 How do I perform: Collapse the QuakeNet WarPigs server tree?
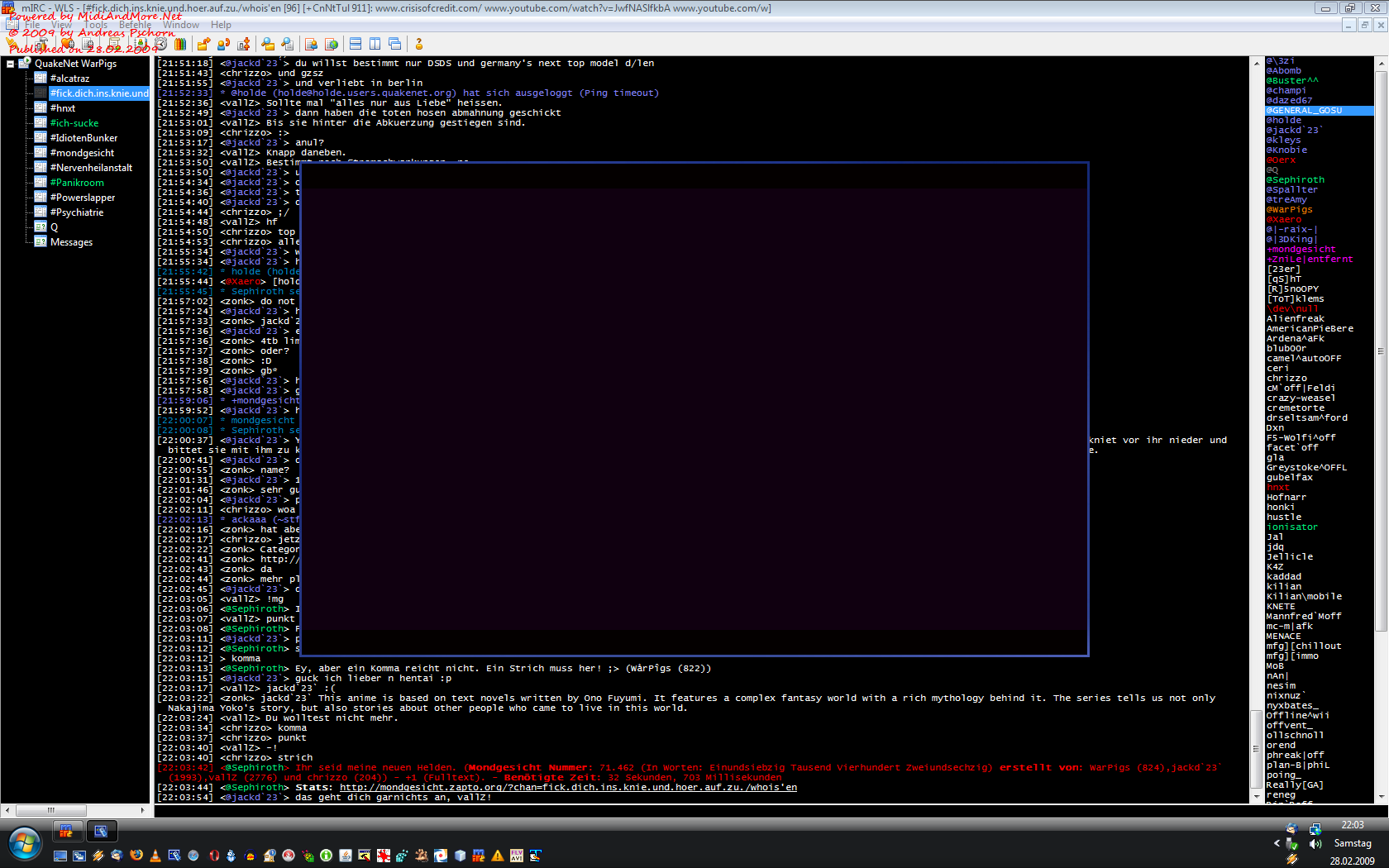[x=11, y=64]
